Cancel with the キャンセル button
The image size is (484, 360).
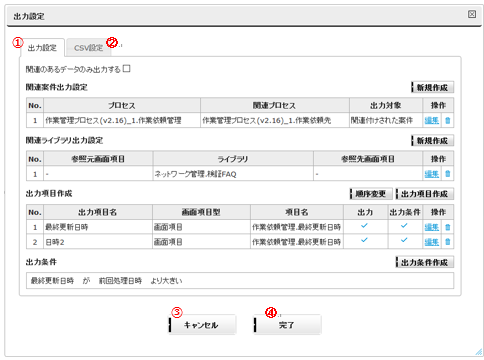pyautogui.click(x=202, y=325)
